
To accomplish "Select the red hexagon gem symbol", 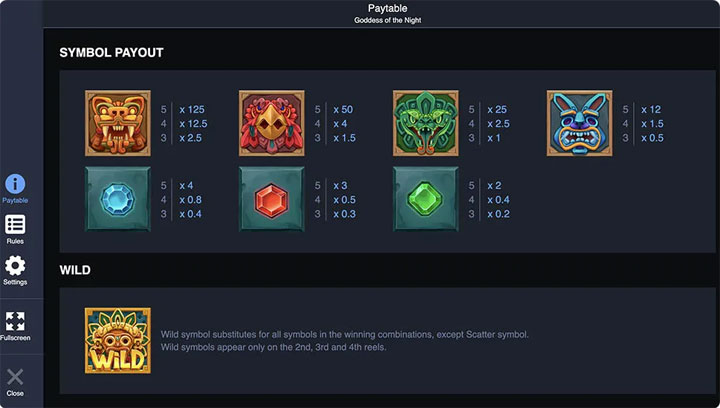I will [x=271, y=199].
